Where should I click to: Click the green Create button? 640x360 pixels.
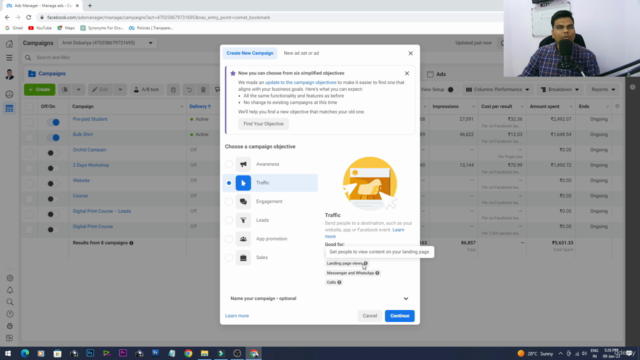pos(40,89)
